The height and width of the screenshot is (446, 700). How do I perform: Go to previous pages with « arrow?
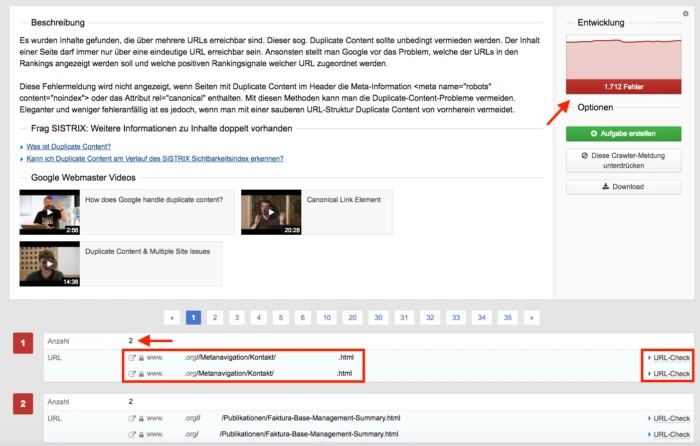pyautogui.click(x=173, y=317)
